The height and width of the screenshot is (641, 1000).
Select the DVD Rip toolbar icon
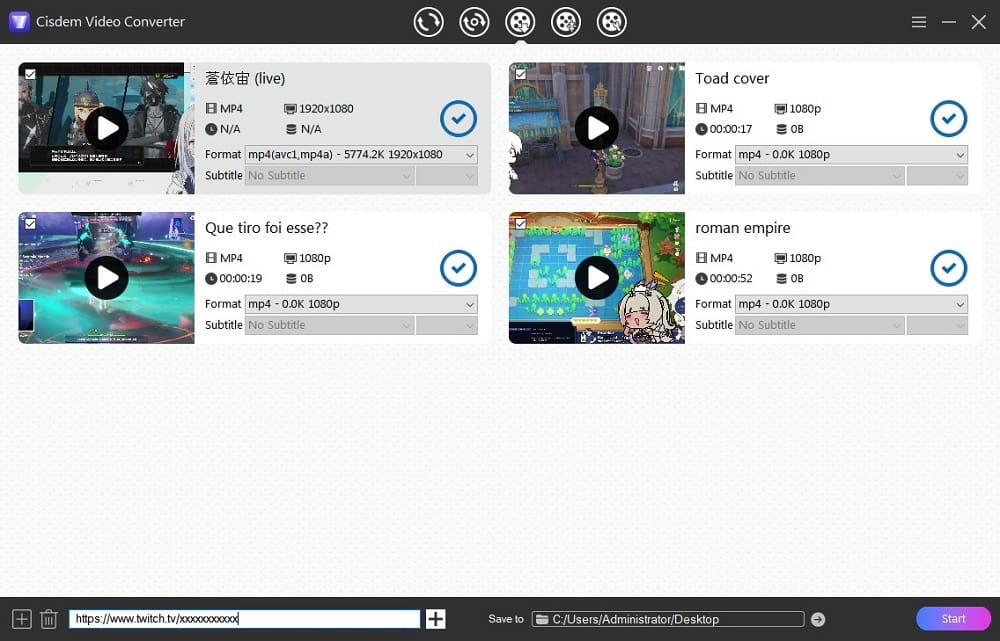[x=474, y=21]
